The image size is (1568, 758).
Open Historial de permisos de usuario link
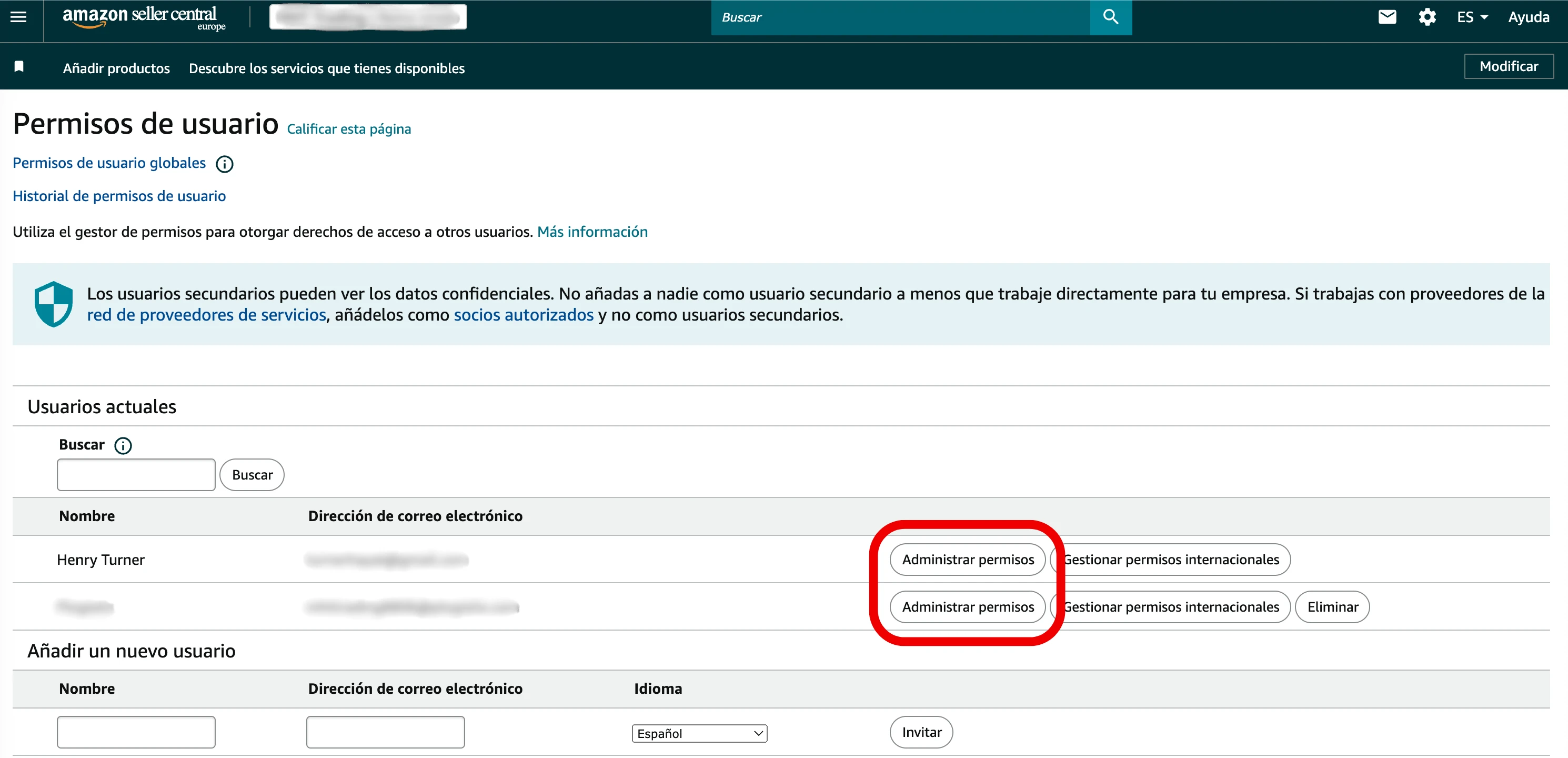pos(119,196)
